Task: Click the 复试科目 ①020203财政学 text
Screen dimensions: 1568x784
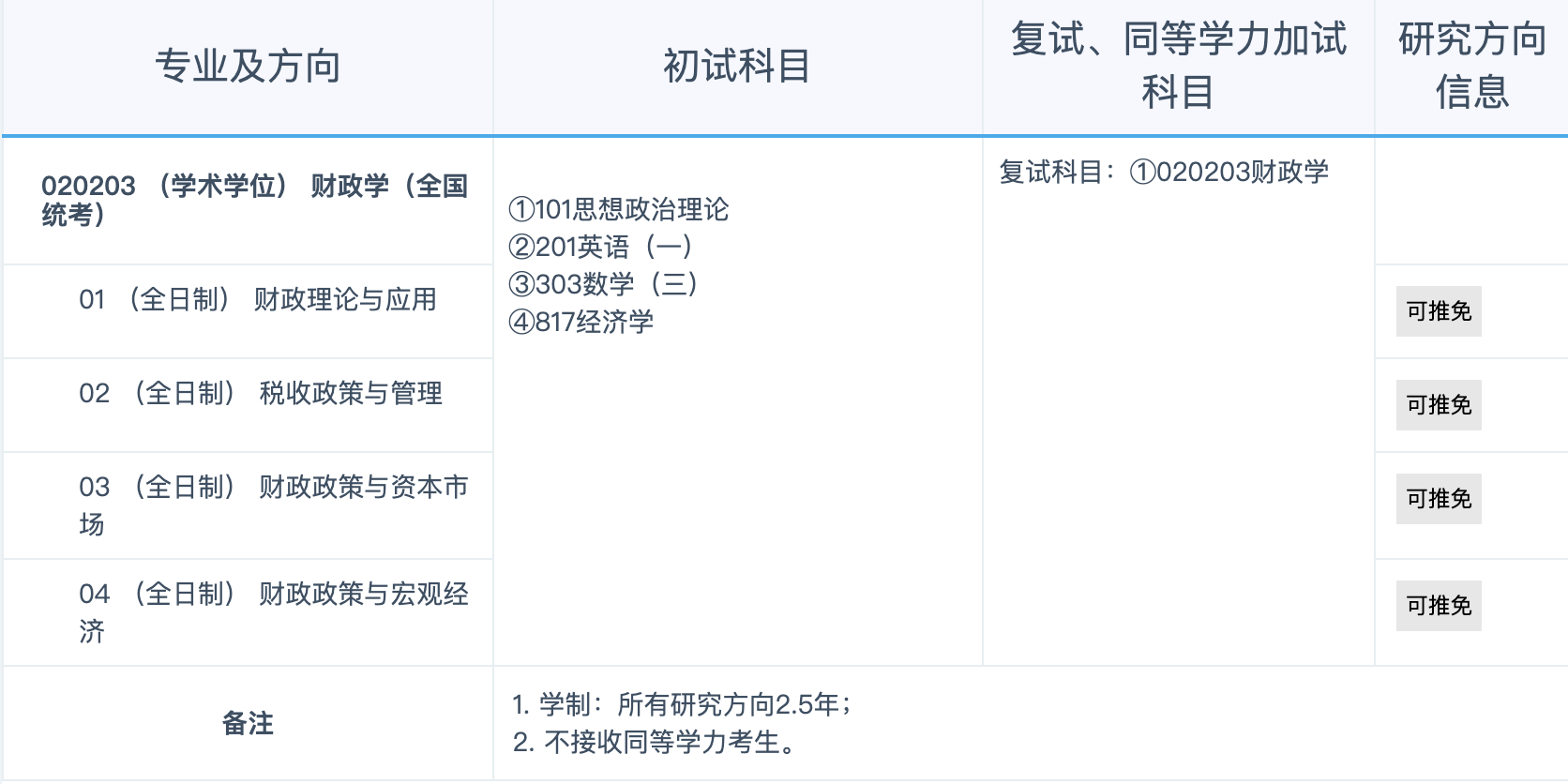Action: click(1164, 172)
